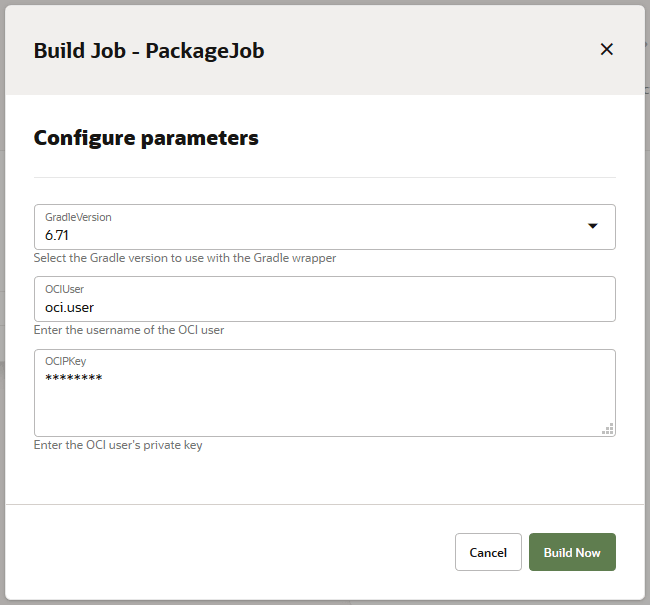Click blank area right of oci.user
The width and height of the screenshot is (650, 605).
(x=400, y=308)
